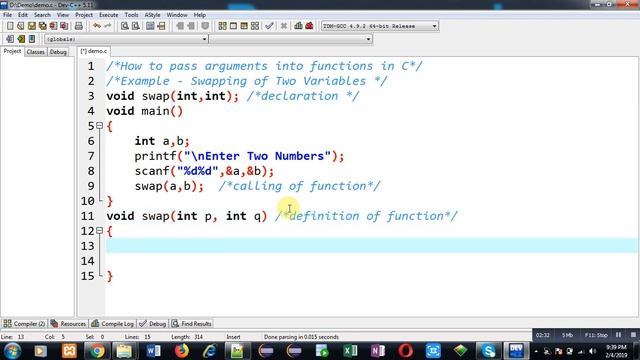640x360 pixels.
Task: Click the 'int a,b;' declaration on line 6
Action: click(162, 141)
